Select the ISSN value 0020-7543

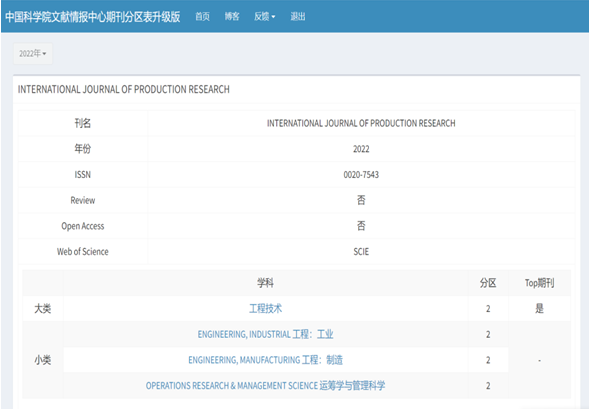click(x=361, y=175)
